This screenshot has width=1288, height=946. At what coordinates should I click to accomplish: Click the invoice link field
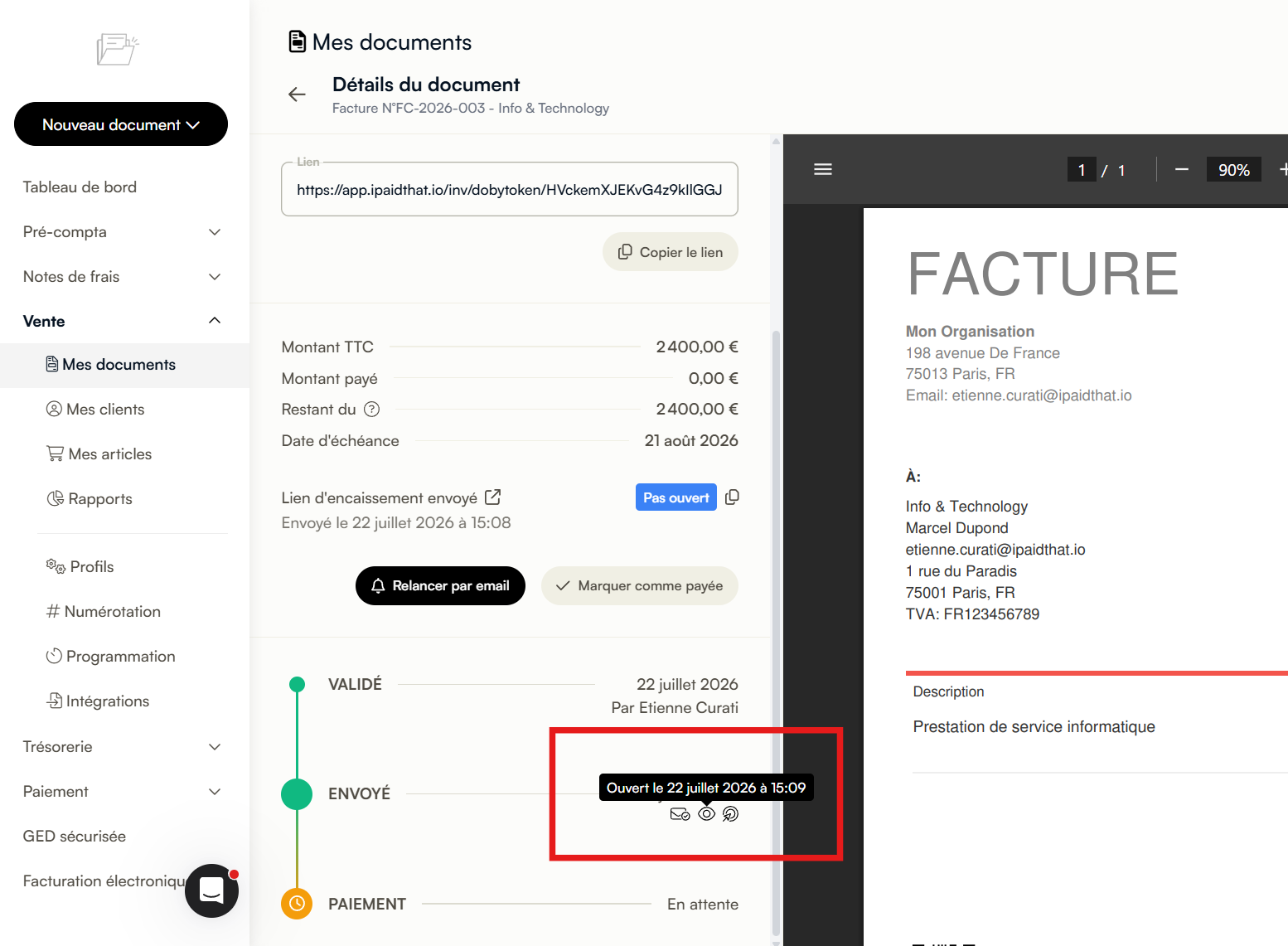[510, 190]
